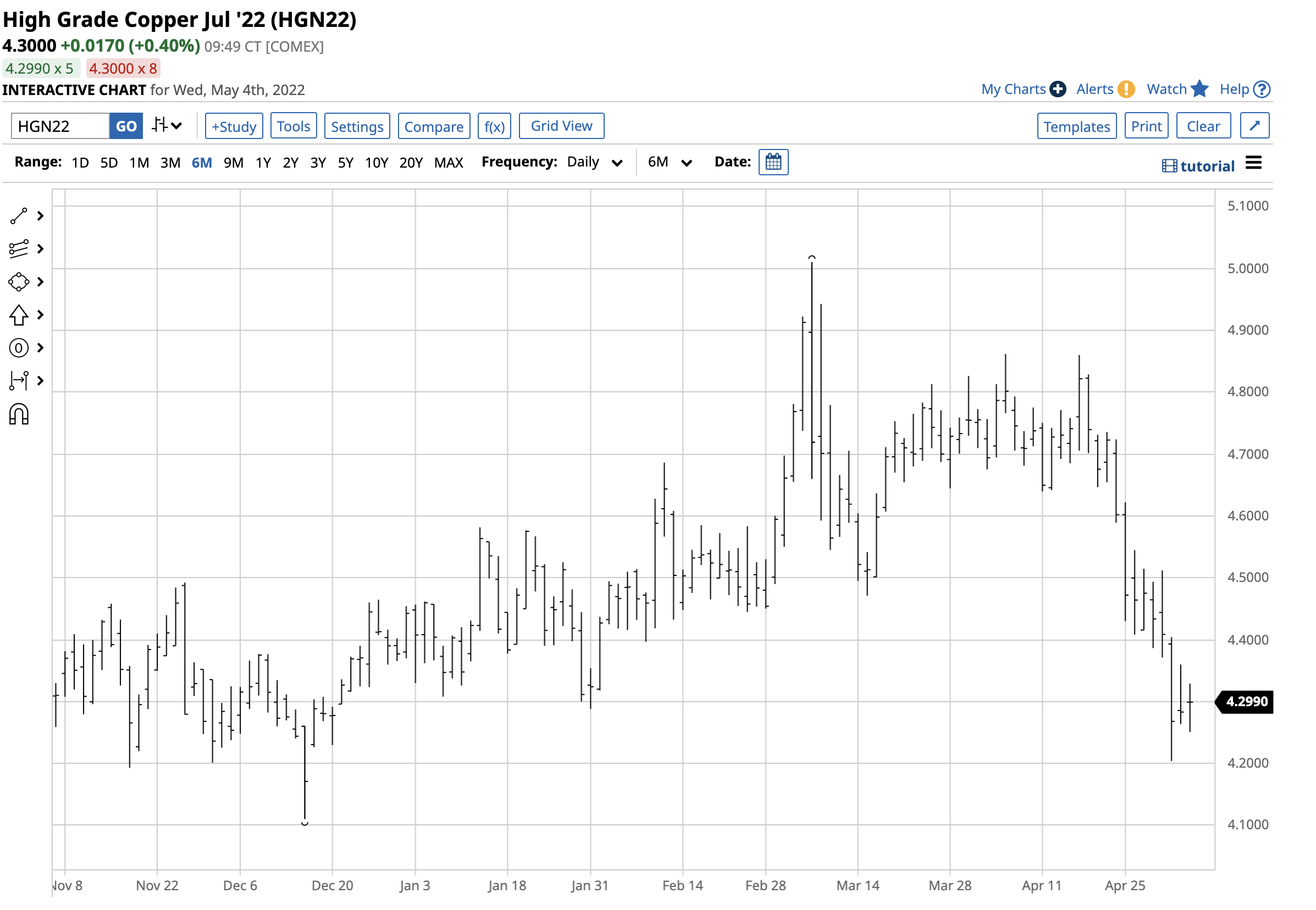Open the Frequency Daily dropdown
This screenshot has height=910, width=1316.
pos(594,163)
